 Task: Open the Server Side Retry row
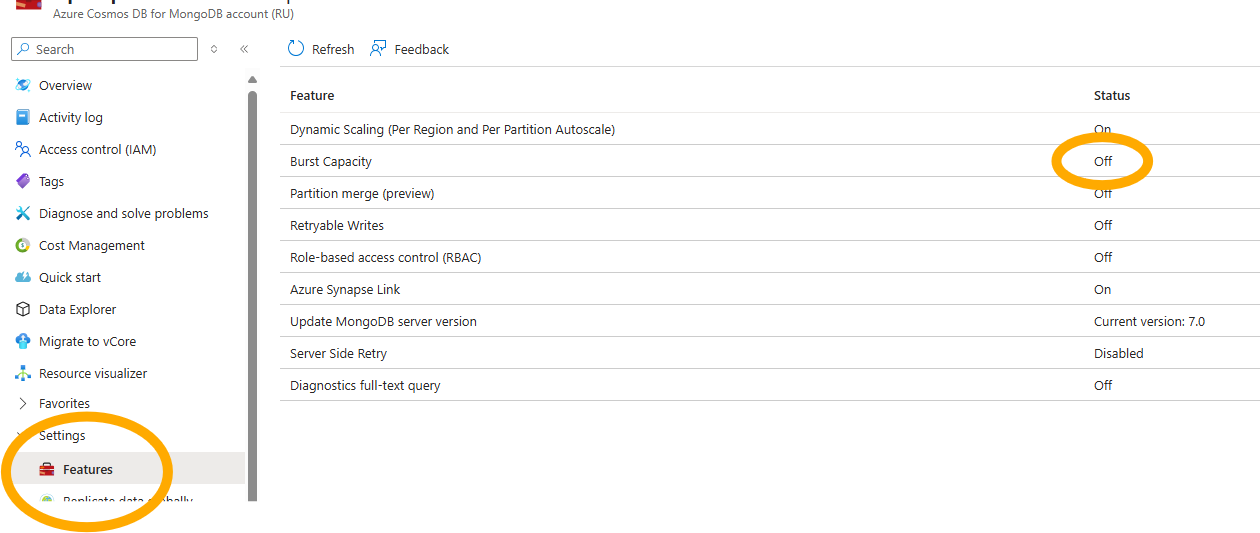(x=338, y=353)
